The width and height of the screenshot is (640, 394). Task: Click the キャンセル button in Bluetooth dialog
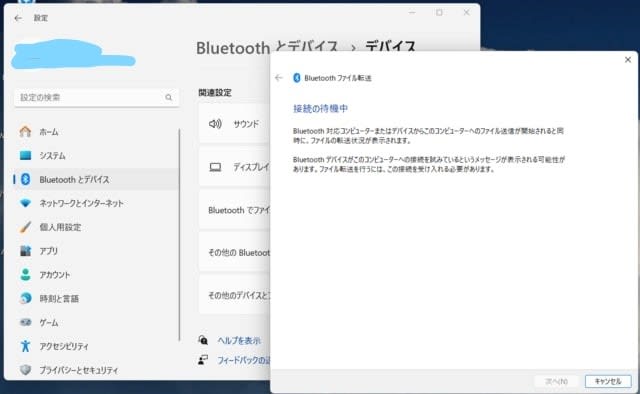(608, 381)
